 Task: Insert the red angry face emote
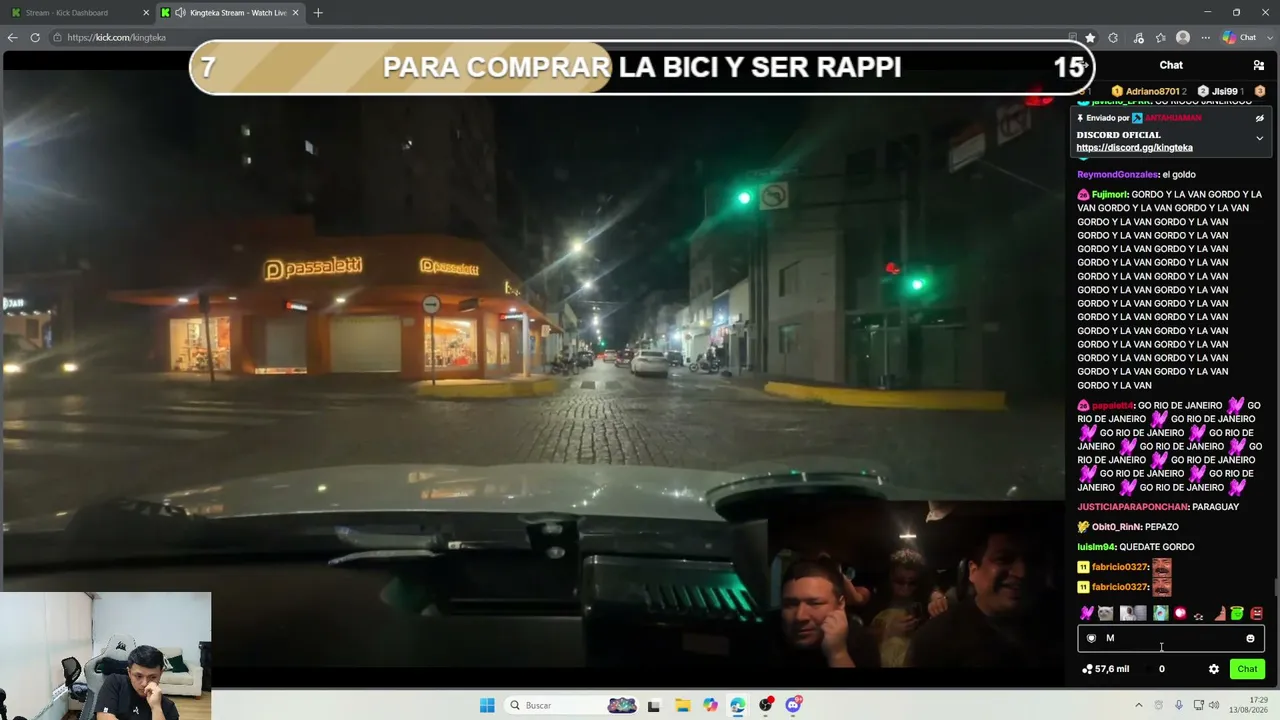[1257, 613]
